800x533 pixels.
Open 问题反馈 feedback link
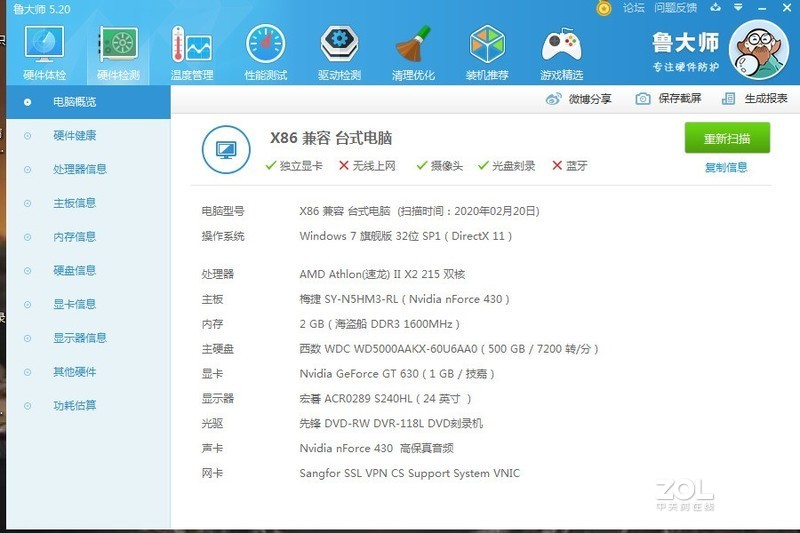(676, 8)
